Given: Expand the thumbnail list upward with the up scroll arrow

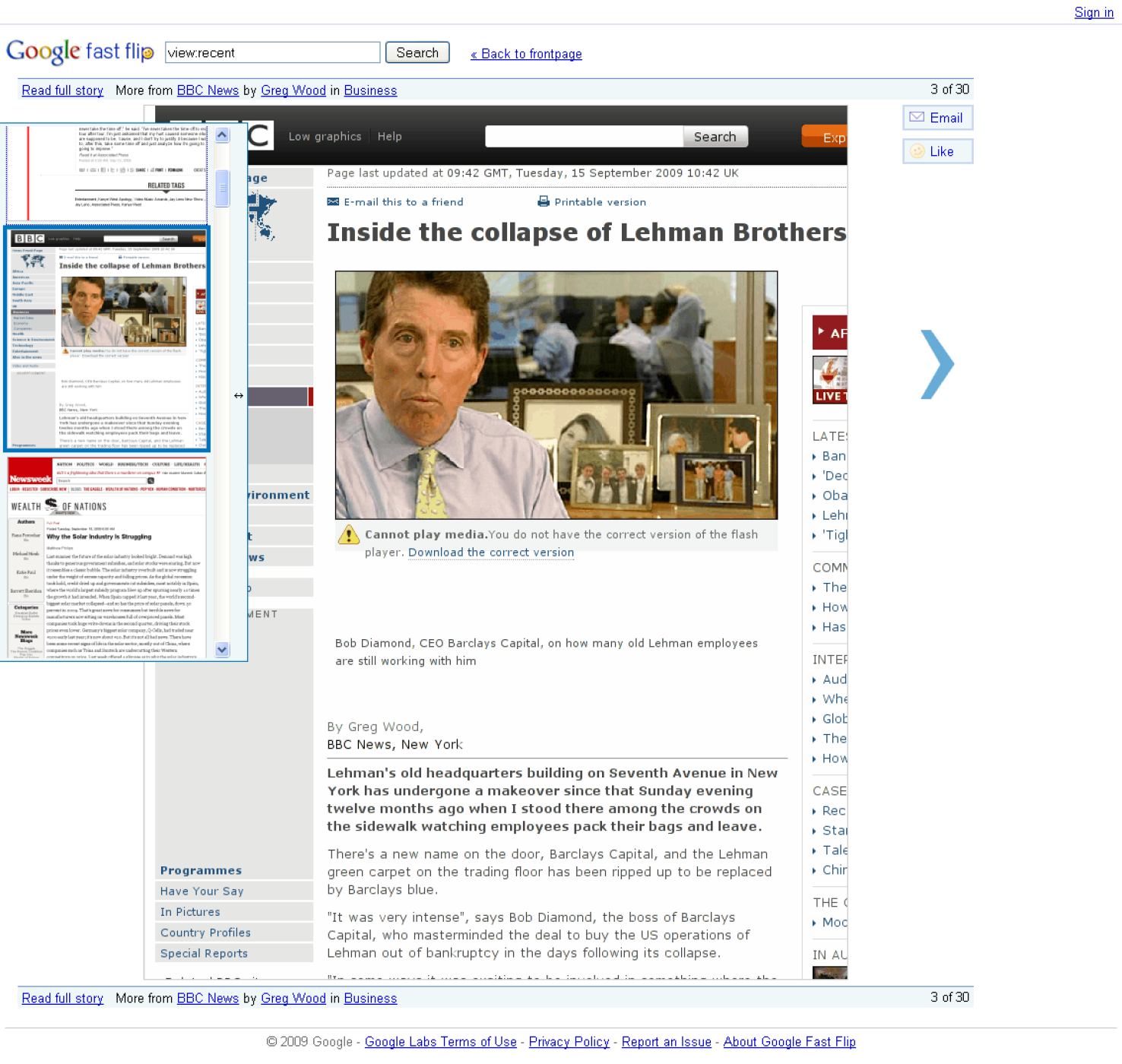Looking at the screenshot, I should tap(222, 135).
